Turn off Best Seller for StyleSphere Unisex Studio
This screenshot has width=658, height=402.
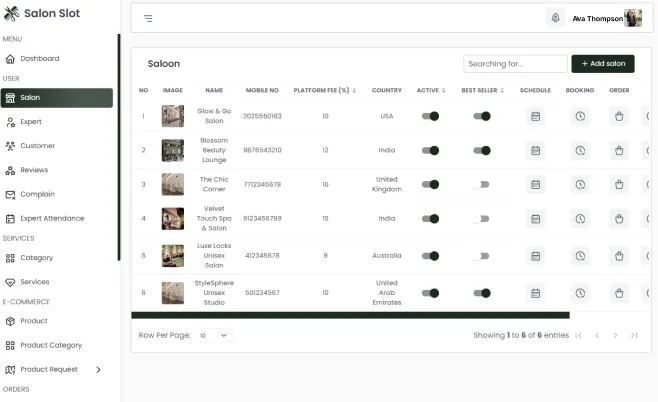point(482,293)
